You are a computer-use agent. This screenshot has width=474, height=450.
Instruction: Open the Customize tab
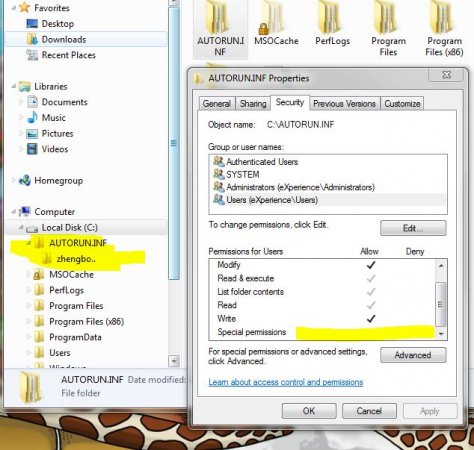402,104
